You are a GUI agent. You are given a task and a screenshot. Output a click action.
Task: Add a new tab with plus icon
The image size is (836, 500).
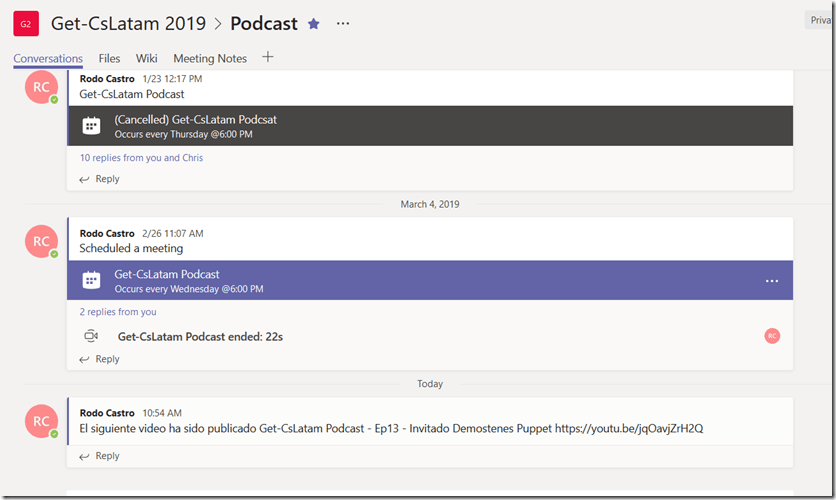point(267,57)
